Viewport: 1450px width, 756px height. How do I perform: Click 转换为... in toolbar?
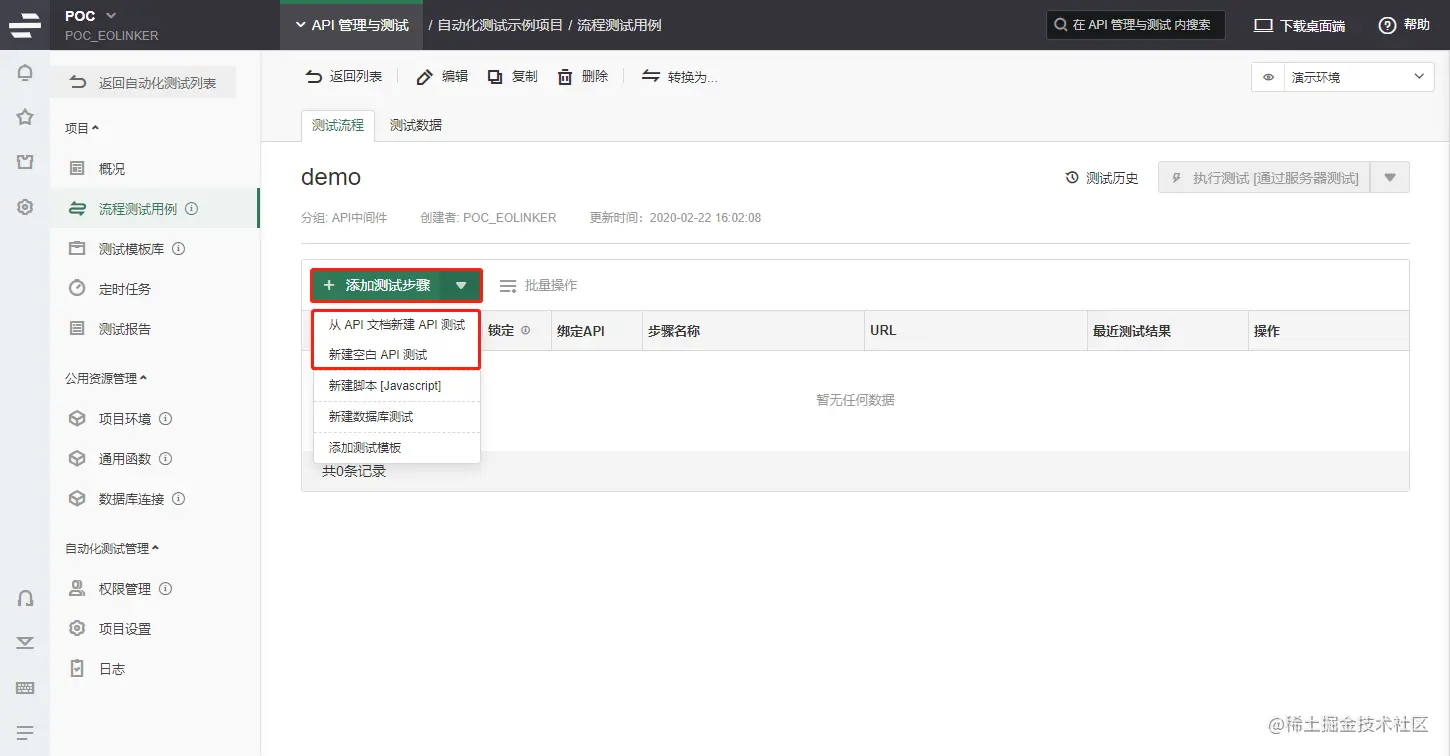click(x=680, y=76)
